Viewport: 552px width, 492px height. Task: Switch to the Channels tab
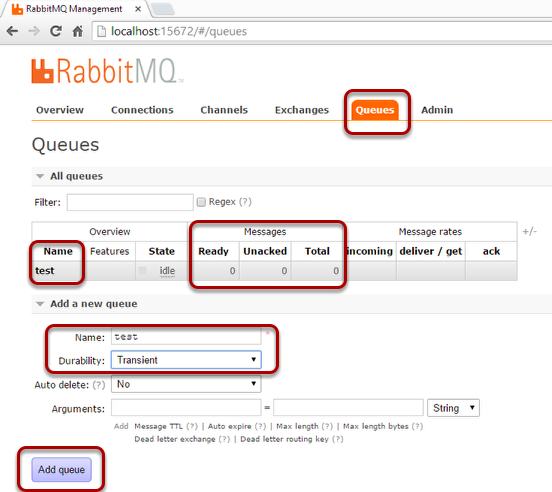pyautogui.click(x=224, y=110)
